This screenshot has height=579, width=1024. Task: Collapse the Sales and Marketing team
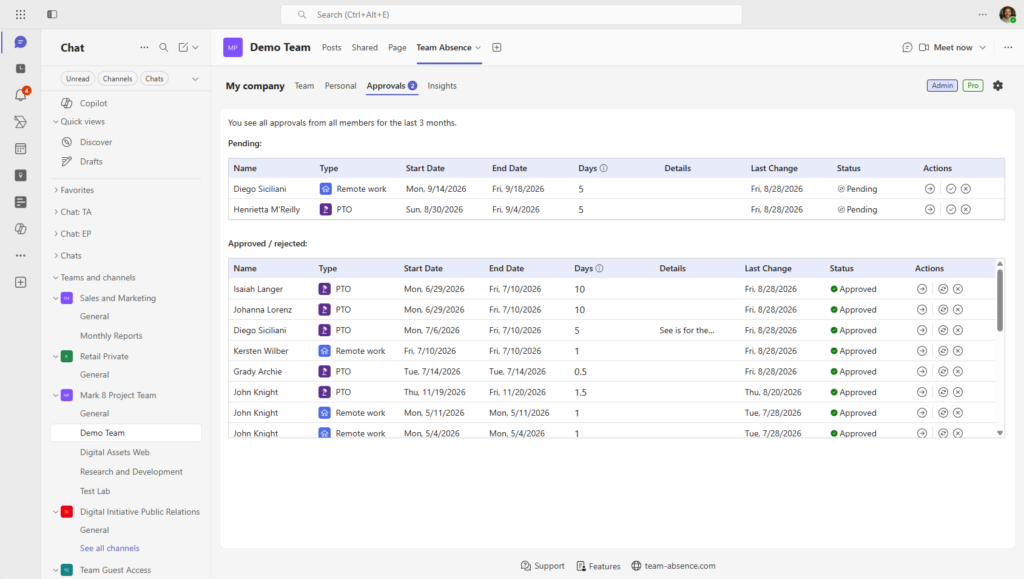[x=56, y=298]
